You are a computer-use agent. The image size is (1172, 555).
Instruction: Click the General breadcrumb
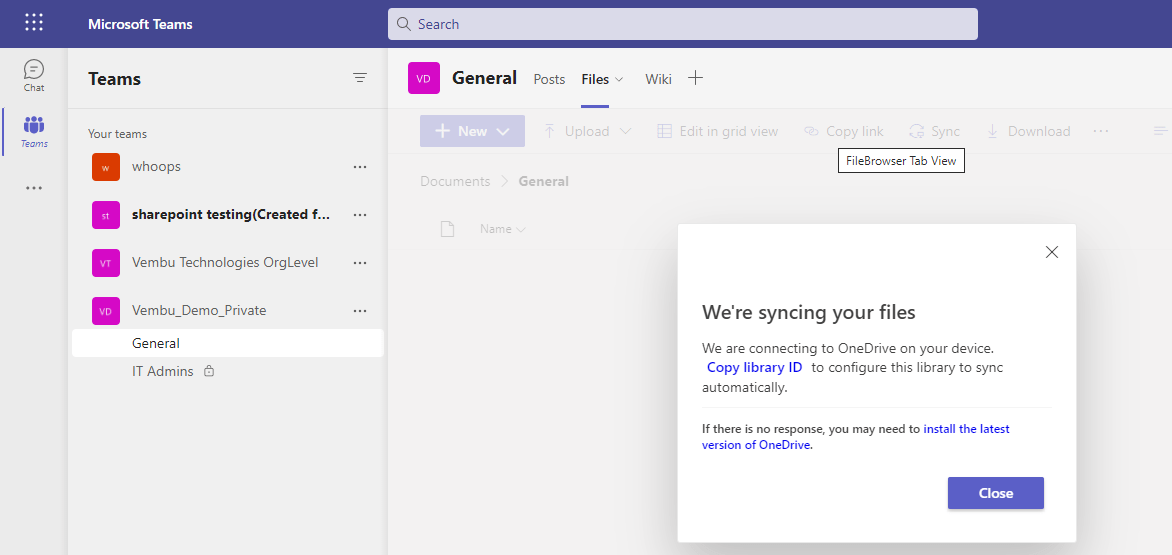[x=543, y=182]
